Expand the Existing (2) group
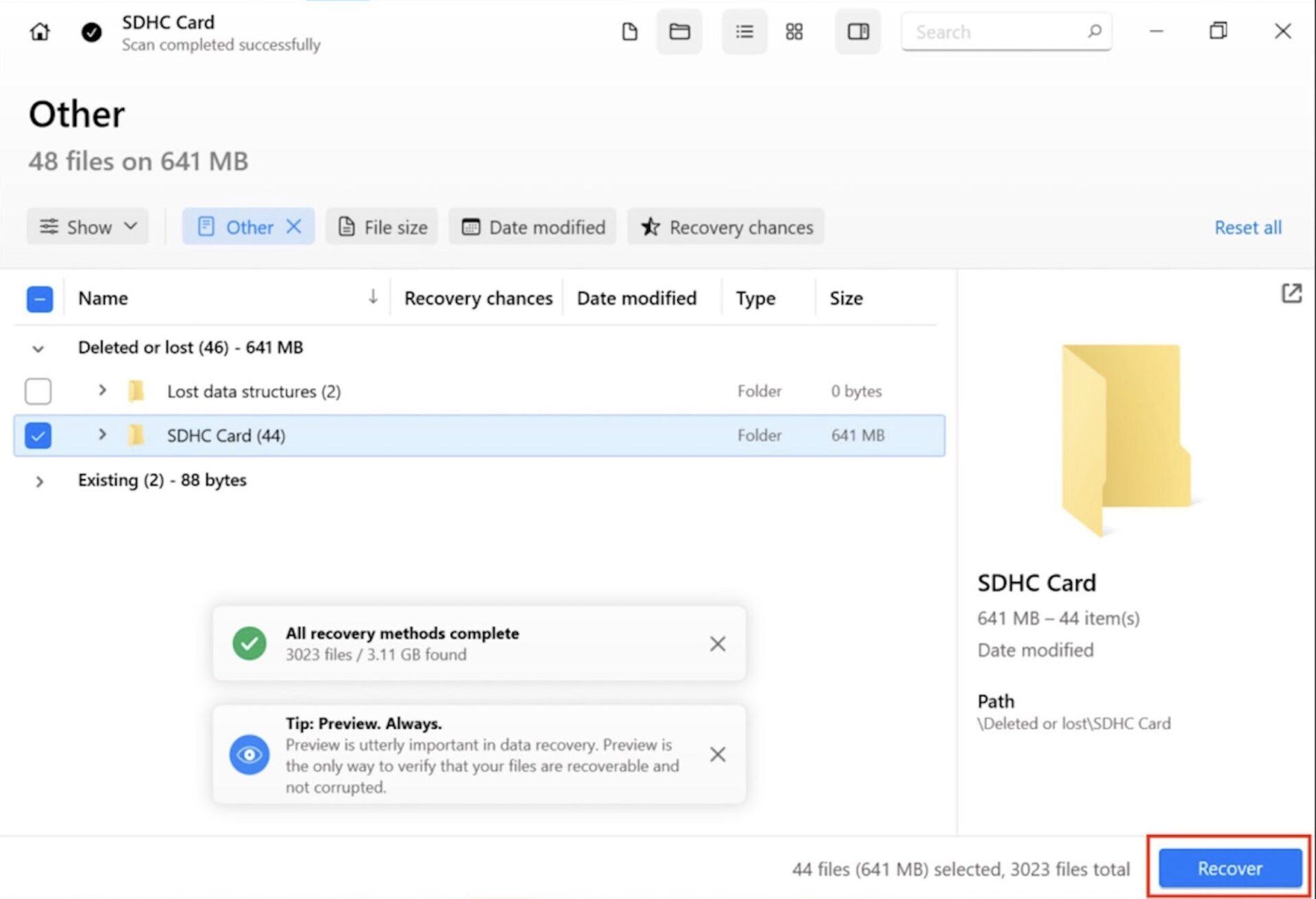 click(39, 482)
